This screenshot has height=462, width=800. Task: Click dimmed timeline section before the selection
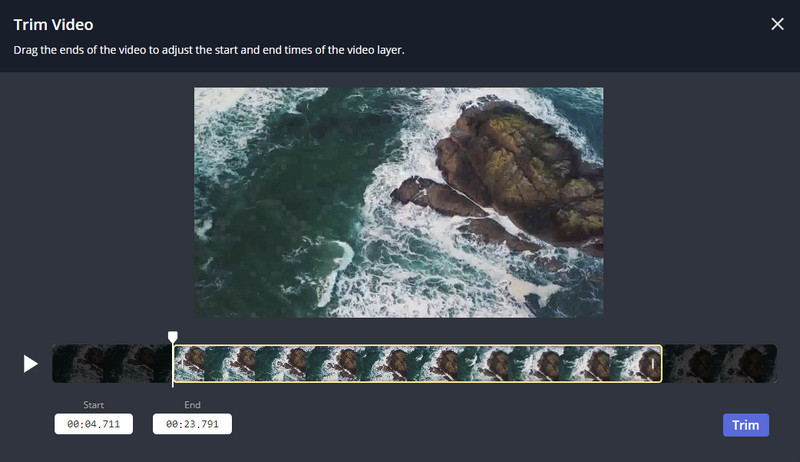coord(112,364)
